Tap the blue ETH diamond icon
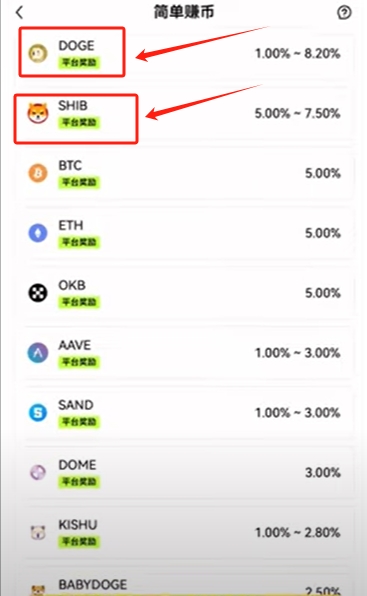The height and width of the screenshot is (596, 367). 38,233
